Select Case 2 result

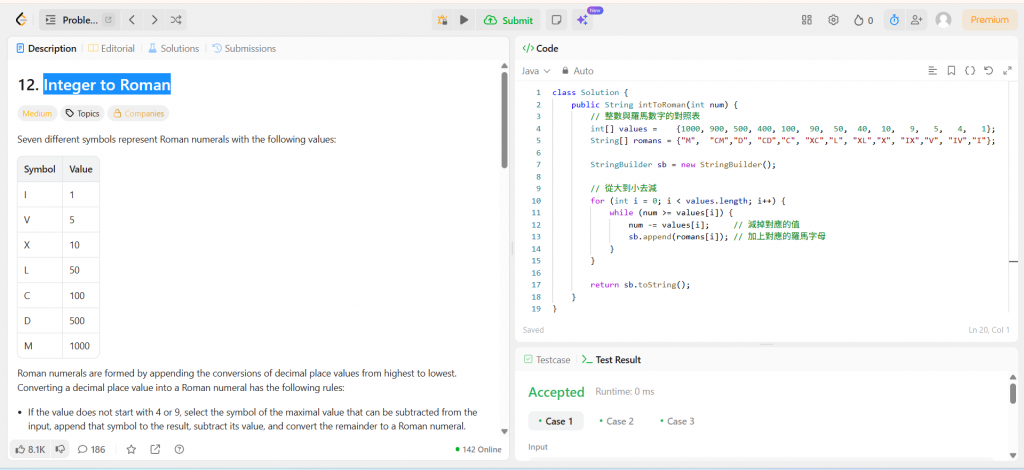(x=616, y=421)
